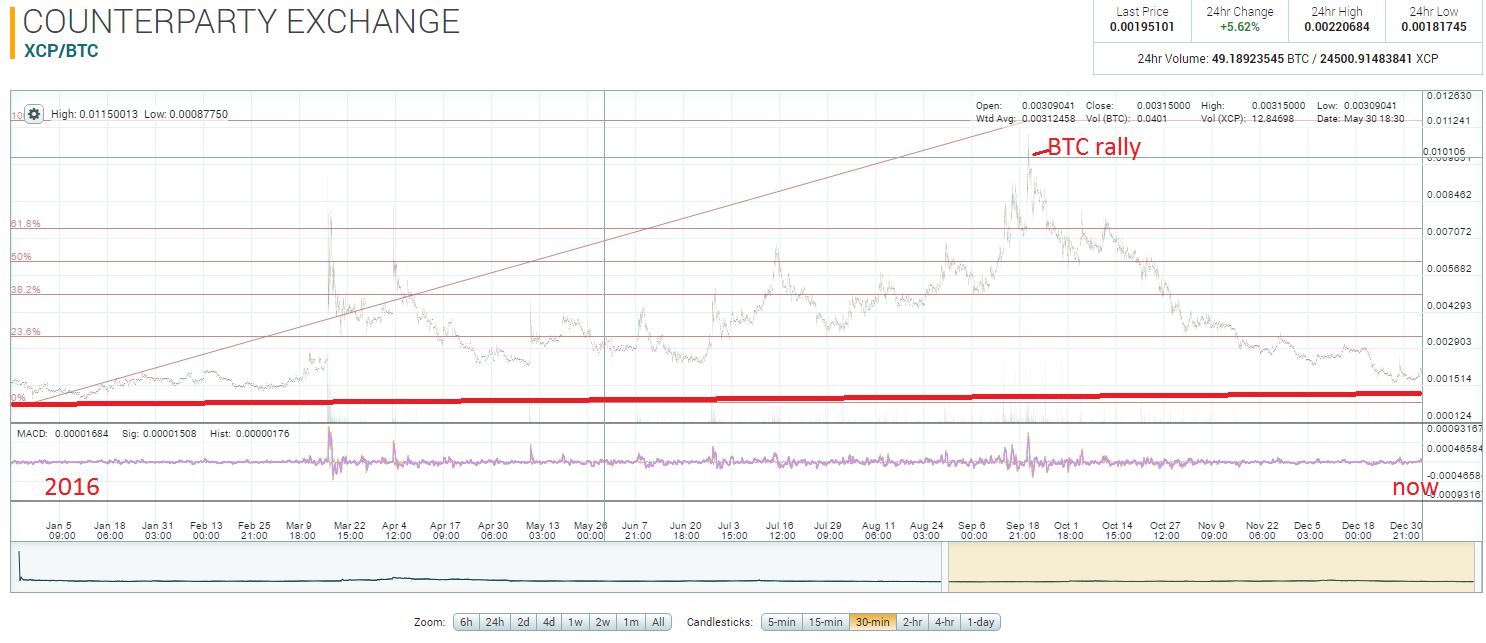Set chart zoom to 1w

(x=576, y=622)
